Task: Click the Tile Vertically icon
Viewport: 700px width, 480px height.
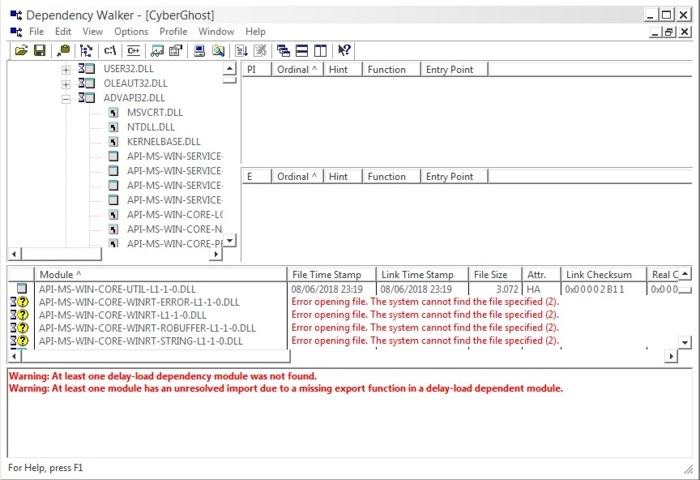Action: click(x=320, y=50)
